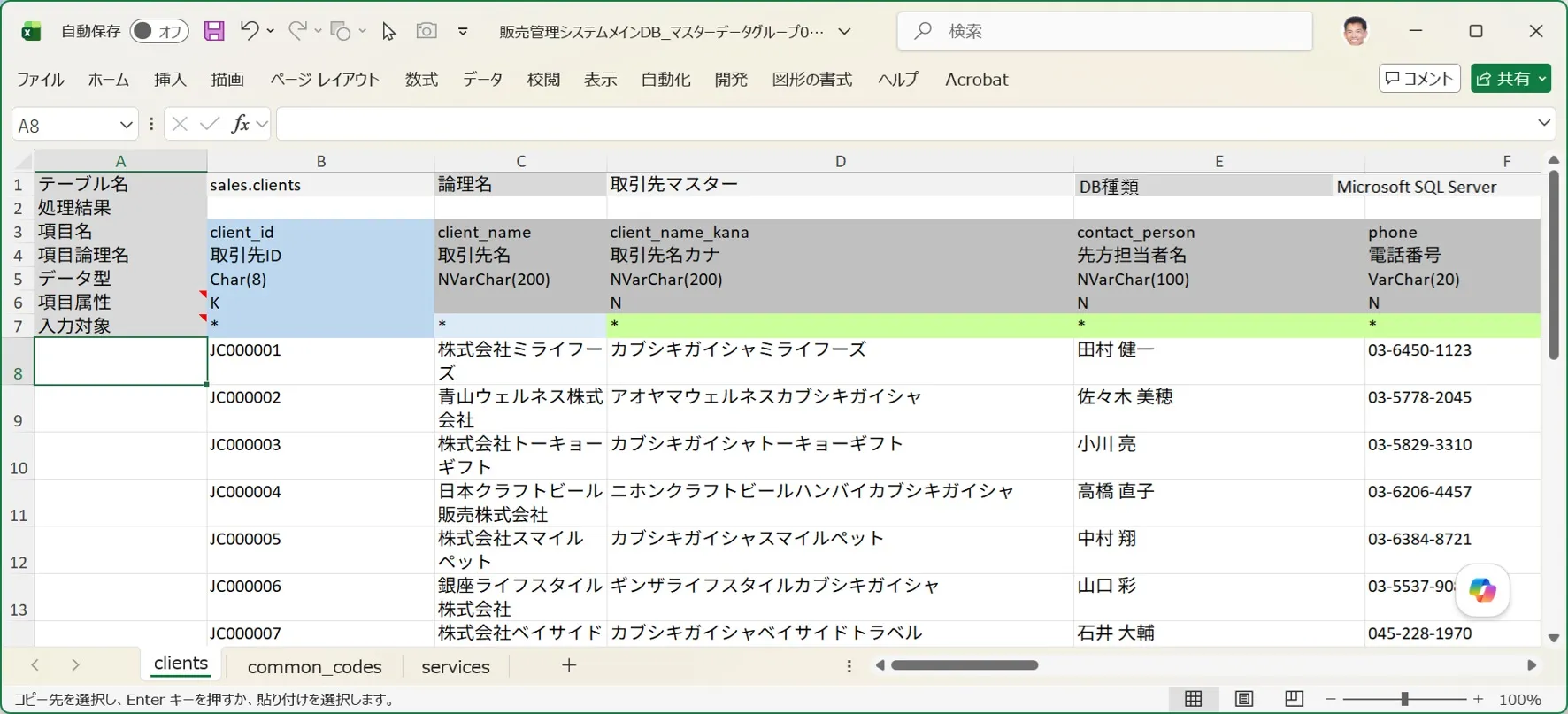This screenshot has height=714, width=1568.
Task: Expand the file name dropdown chevron
Action: pyautogui.click(x=844, y=31)
